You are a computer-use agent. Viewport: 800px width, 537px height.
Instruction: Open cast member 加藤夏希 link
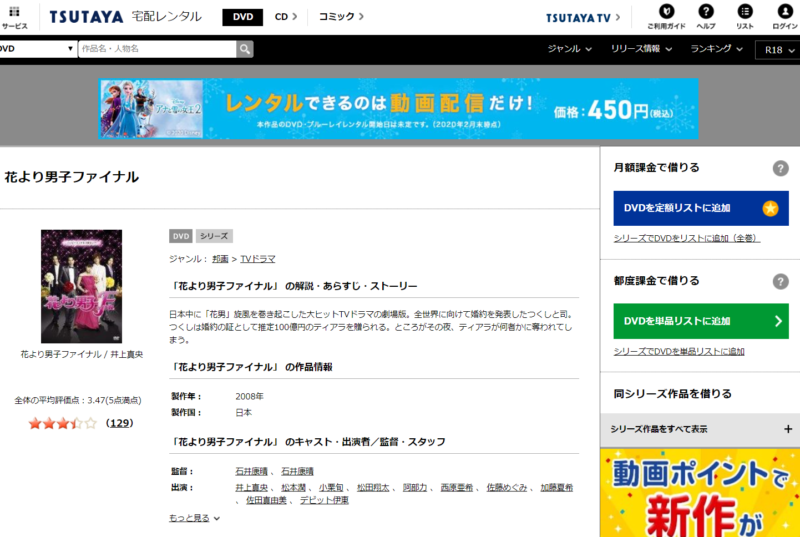click(557, 488)
